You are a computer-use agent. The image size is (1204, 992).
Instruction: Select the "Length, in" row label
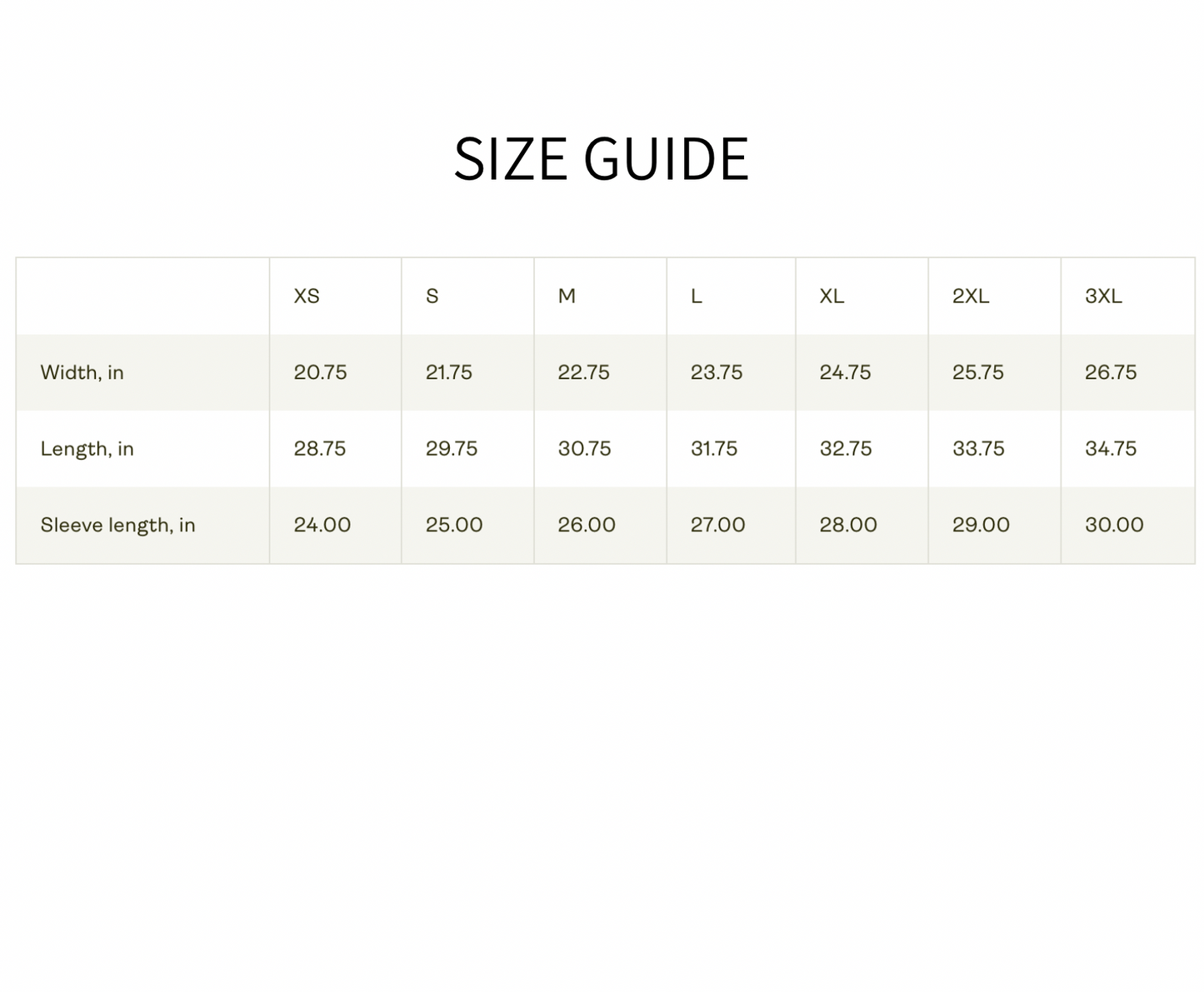click(87, 449)
